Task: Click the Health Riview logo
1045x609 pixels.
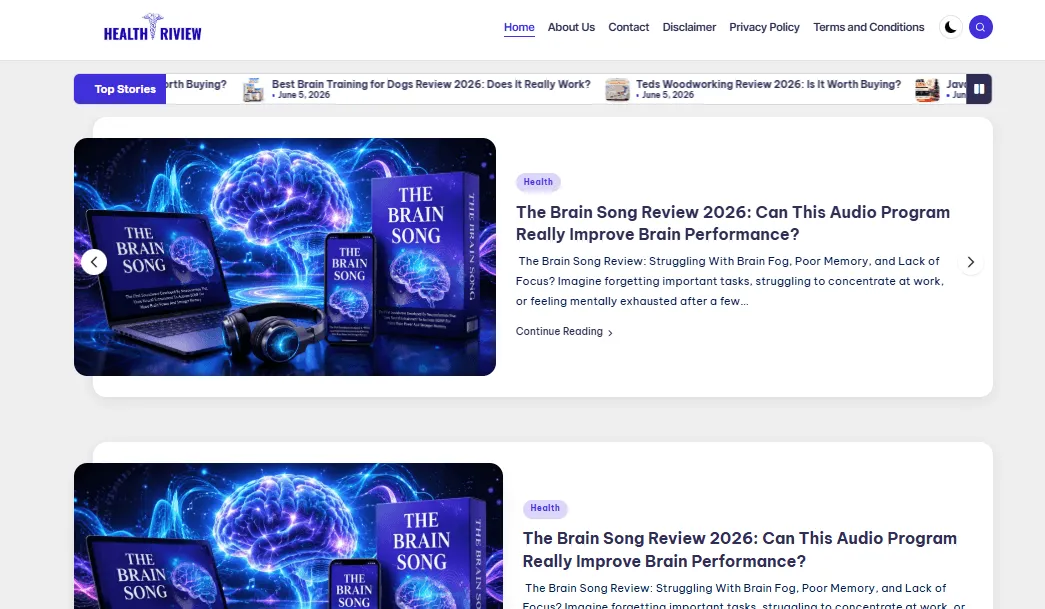Action: 153,27
